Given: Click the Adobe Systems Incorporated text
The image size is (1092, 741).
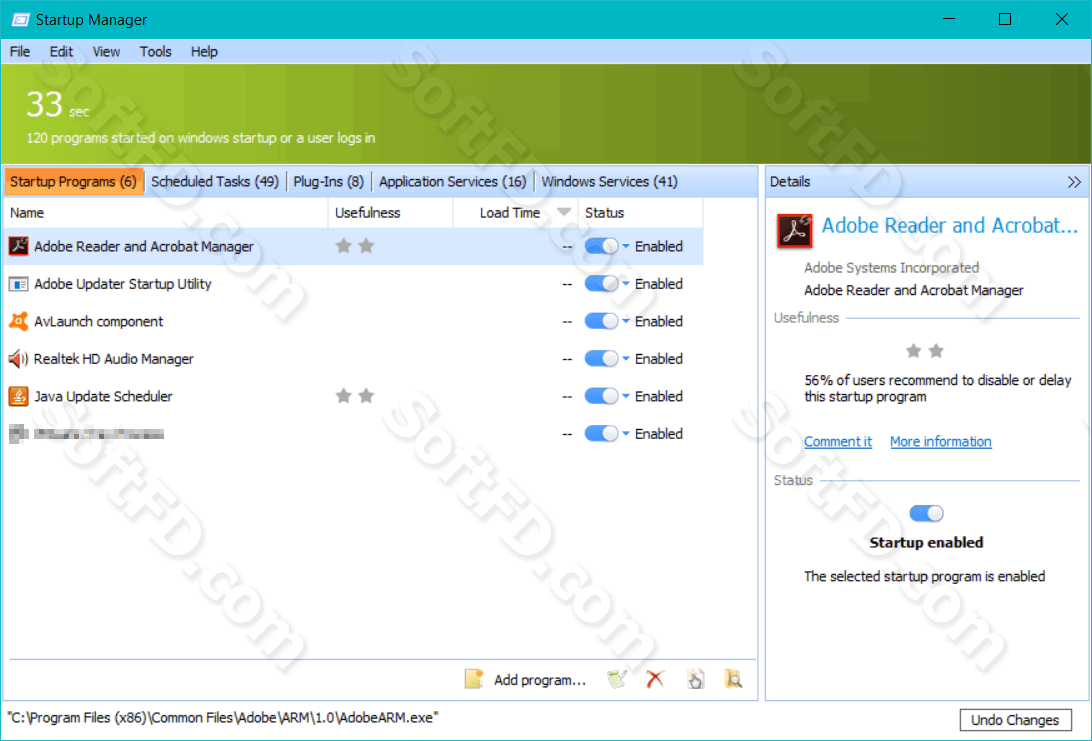Looking at the screenshot, I should point(891,267).
